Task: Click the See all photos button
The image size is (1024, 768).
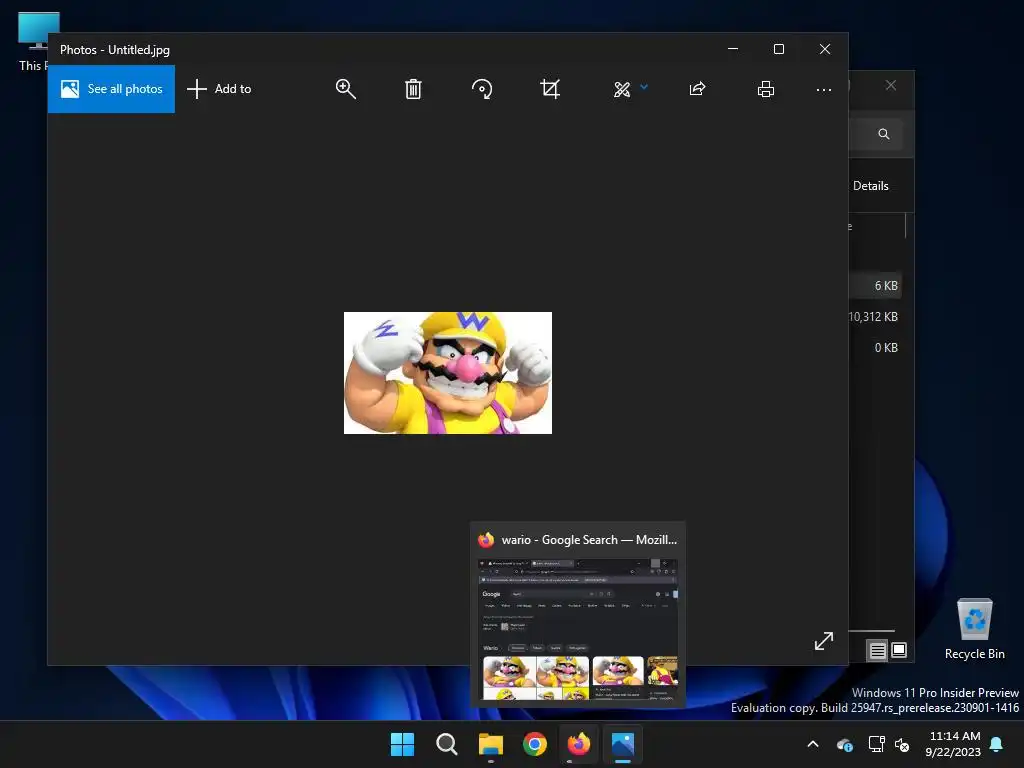Action: click(111, 89)
